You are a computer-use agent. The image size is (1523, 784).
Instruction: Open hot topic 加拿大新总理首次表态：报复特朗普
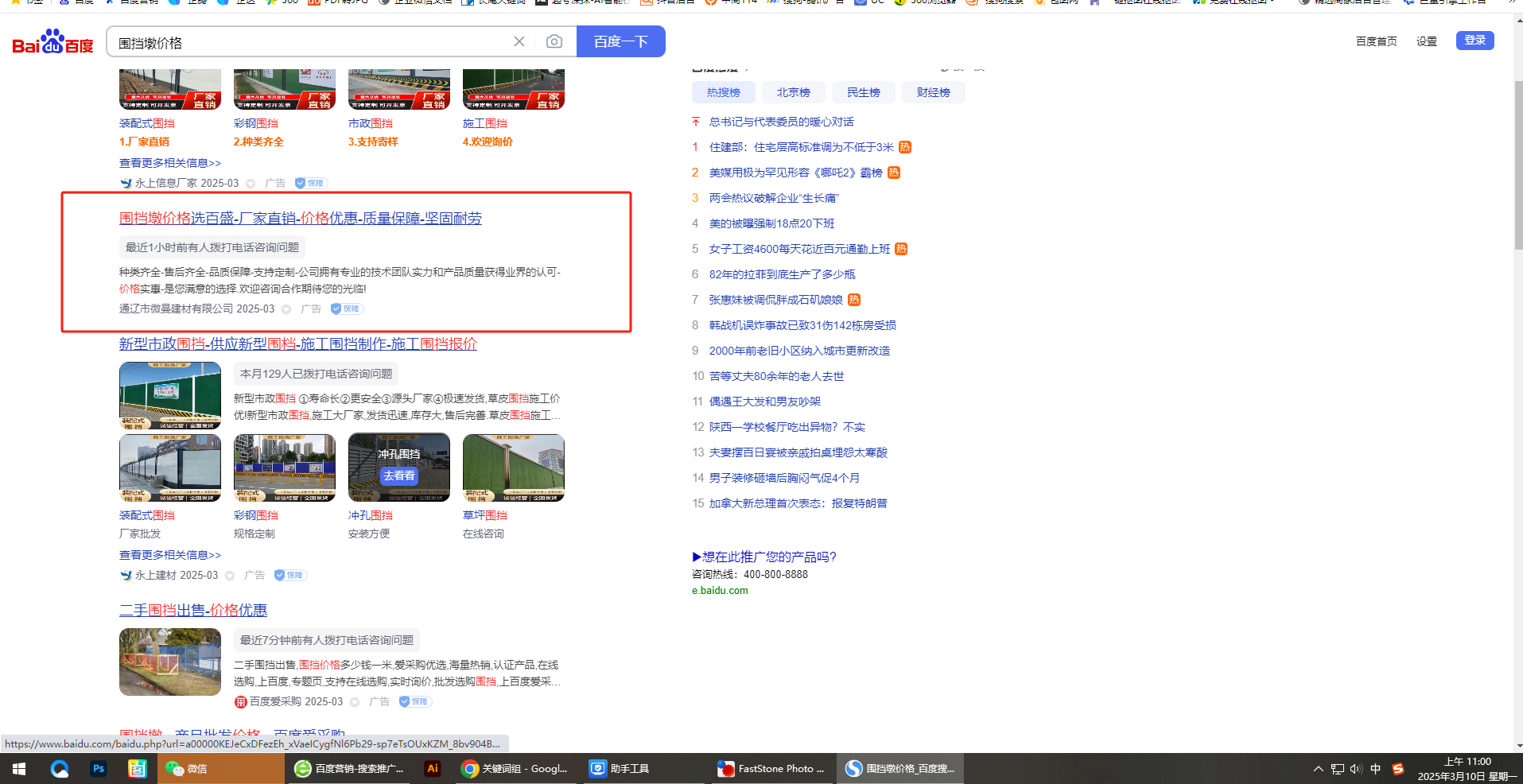point(798,503)
